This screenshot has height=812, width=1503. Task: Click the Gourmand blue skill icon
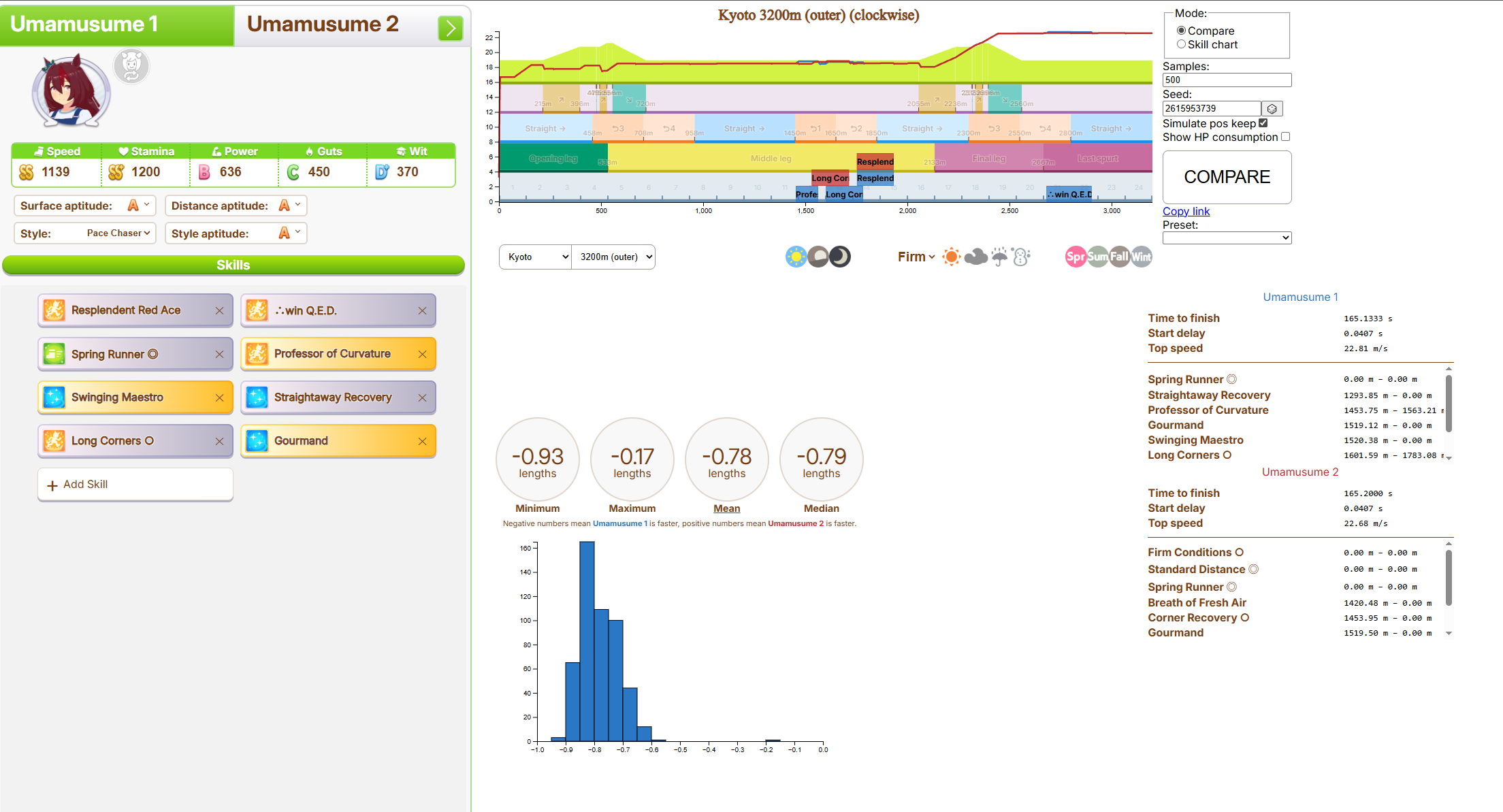257,441
